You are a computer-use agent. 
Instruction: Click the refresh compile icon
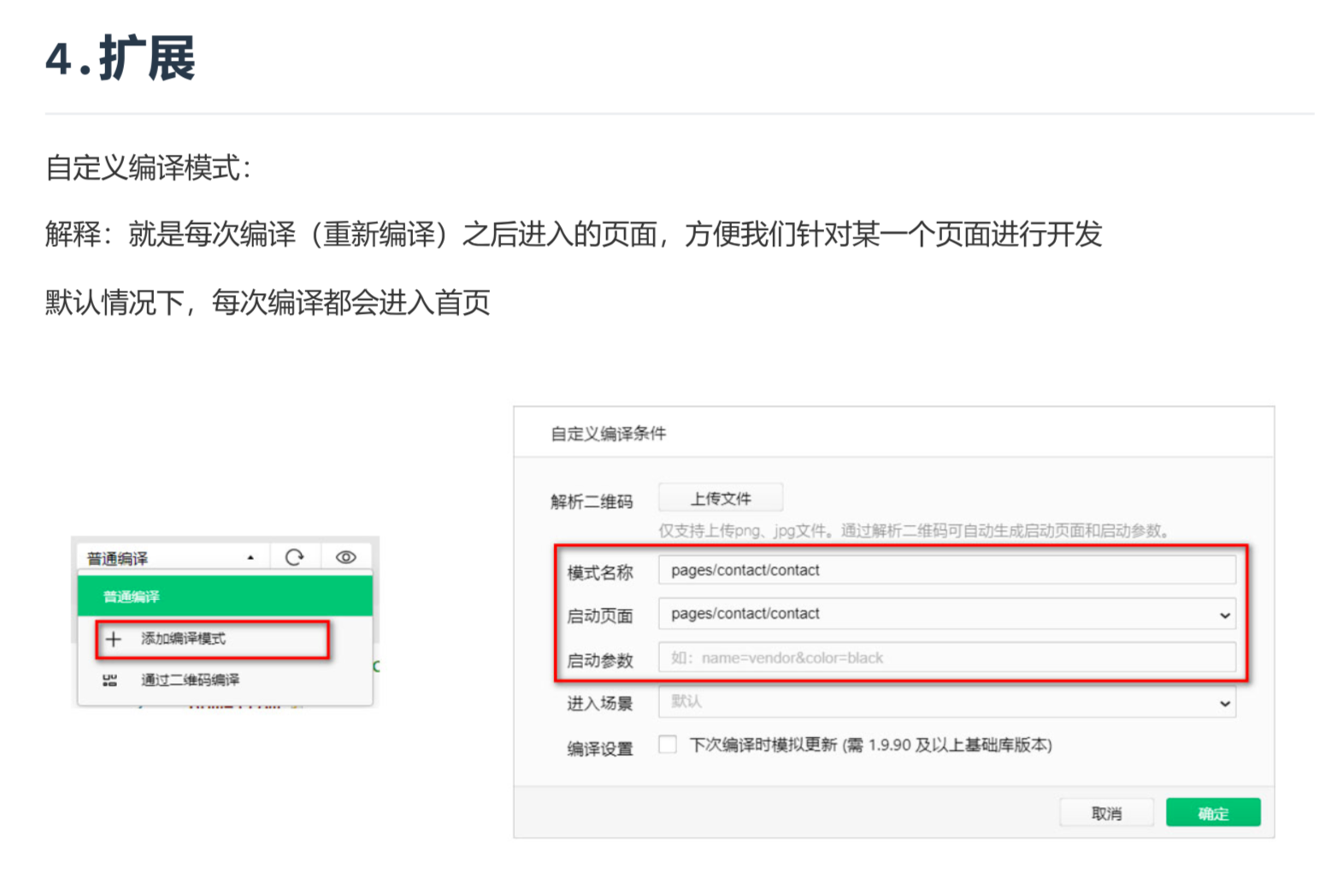tap(294, 557)
